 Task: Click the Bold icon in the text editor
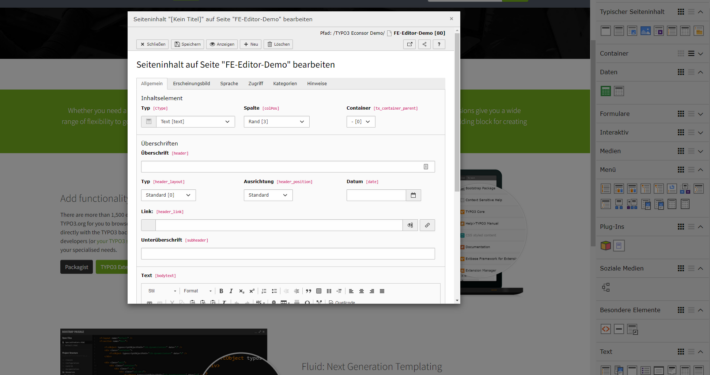(x=221, y=291)
